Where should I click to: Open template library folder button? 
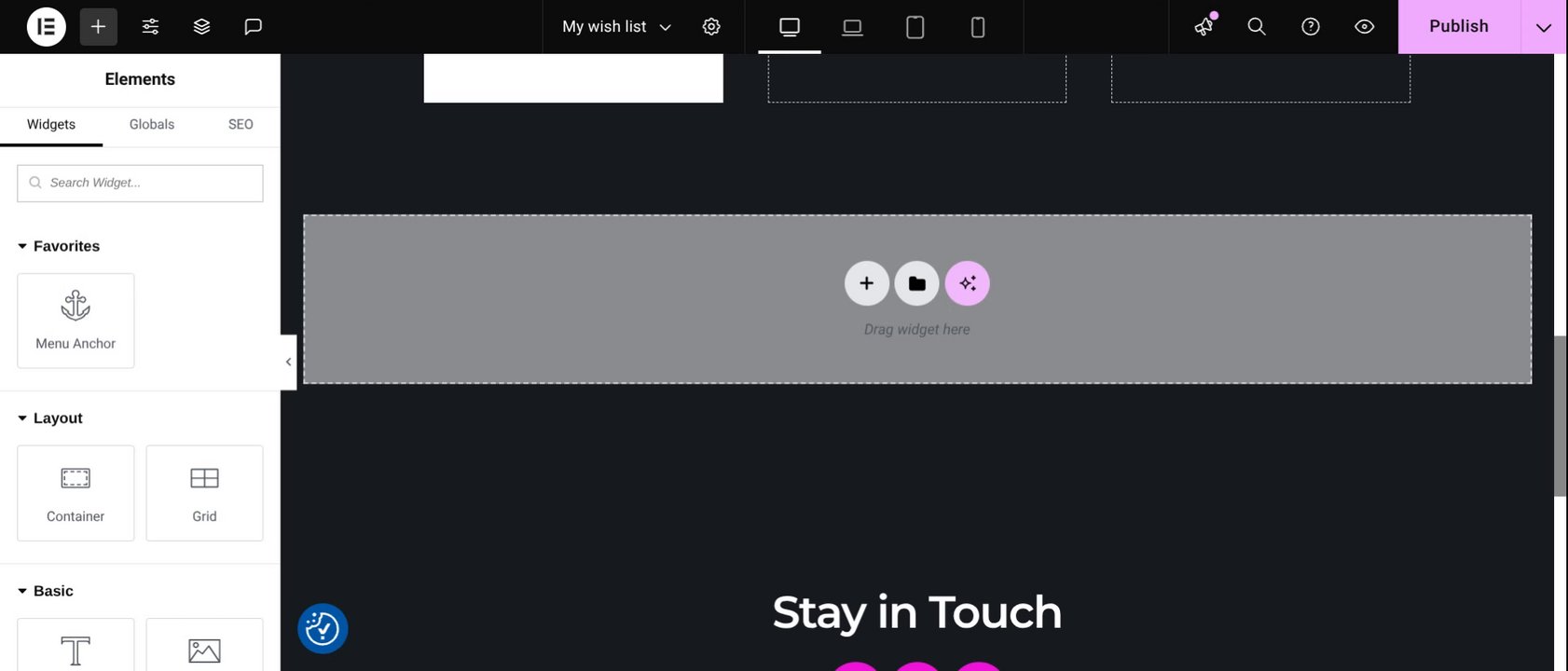click(917, 283)
